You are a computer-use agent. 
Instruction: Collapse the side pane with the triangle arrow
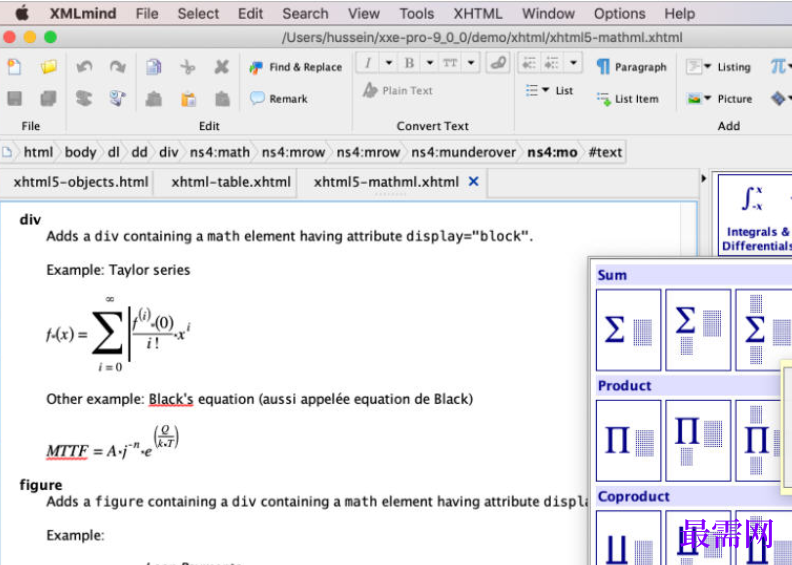(704, 178)
